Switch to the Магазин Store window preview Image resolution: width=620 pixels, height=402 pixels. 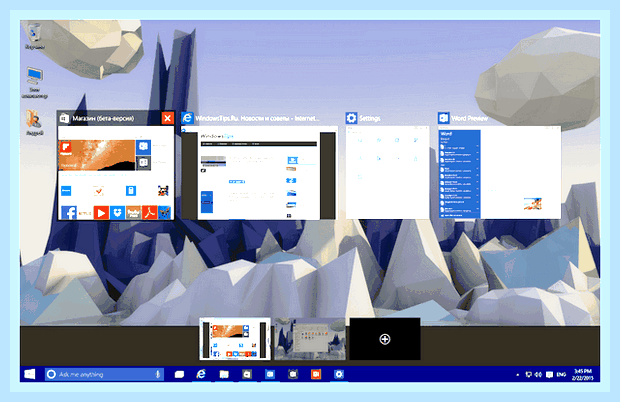pos(116,173)
